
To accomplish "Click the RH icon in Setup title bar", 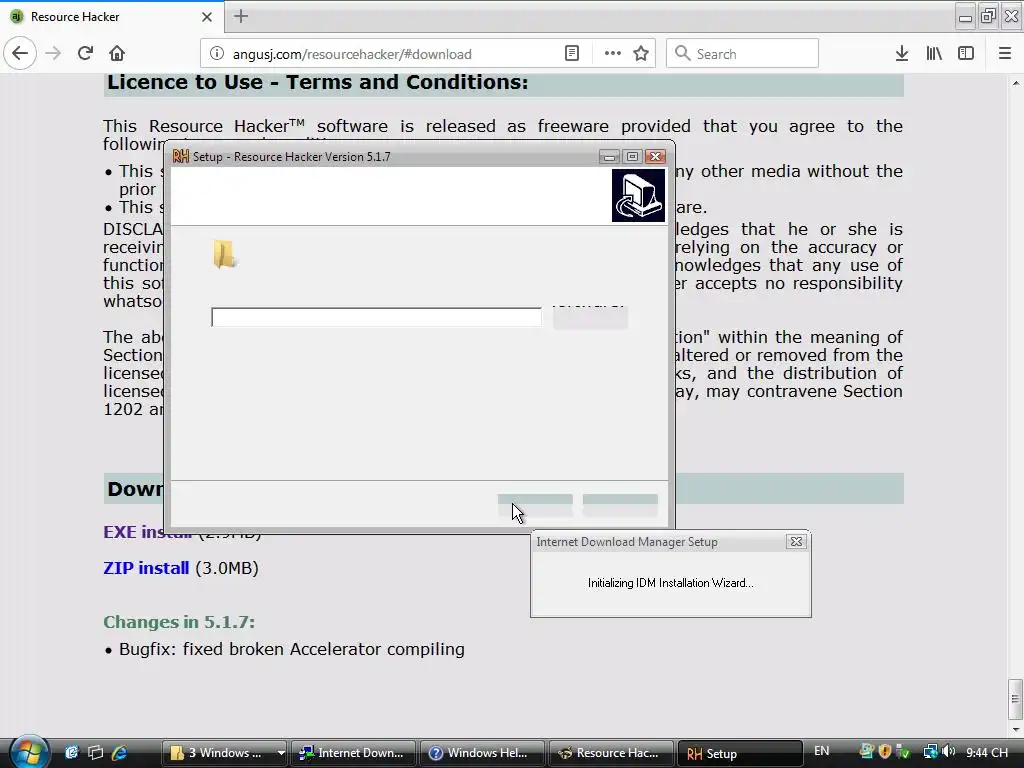I will point(180,156).
